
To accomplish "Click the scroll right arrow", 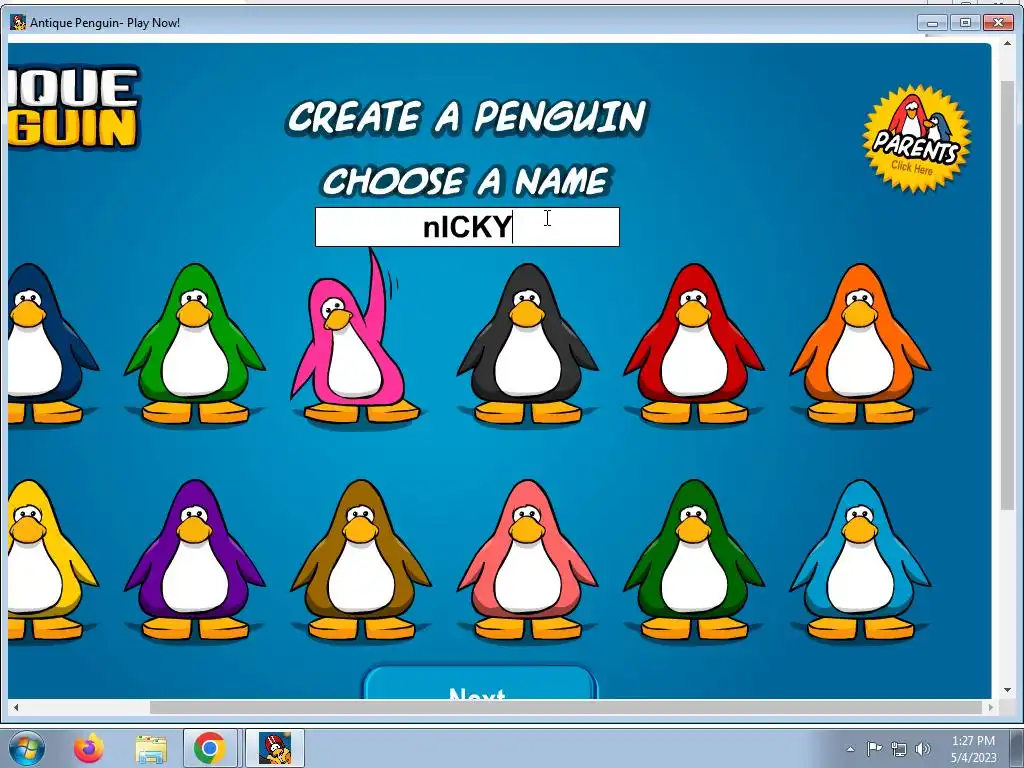I will (x=991, y=707).
